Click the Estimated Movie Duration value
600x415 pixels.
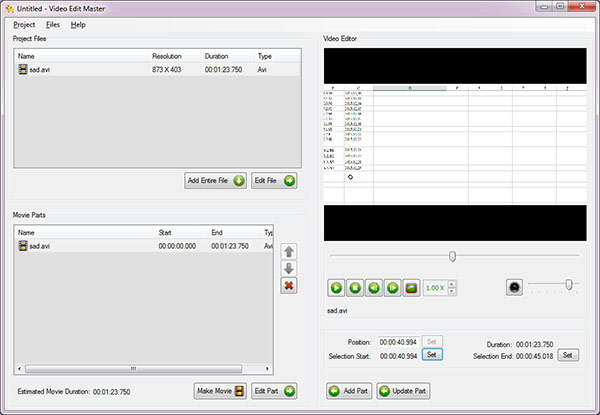coord(111,392)
